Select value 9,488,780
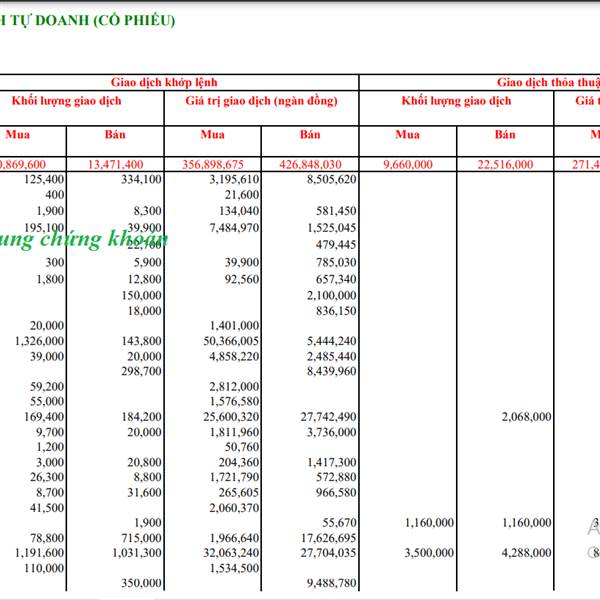Image resolution: width=600 pixels, height=600 pixels. 332,583
